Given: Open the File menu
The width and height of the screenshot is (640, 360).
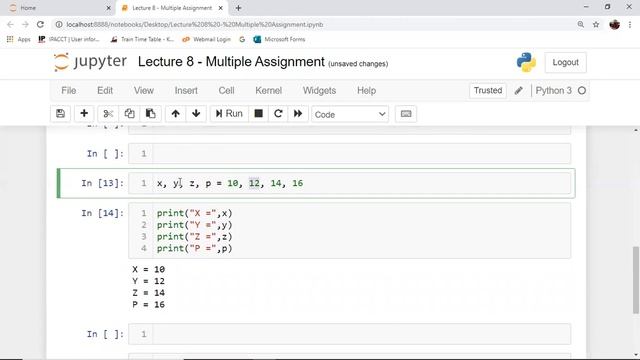Looking at the screenshot, I should 69,91.
